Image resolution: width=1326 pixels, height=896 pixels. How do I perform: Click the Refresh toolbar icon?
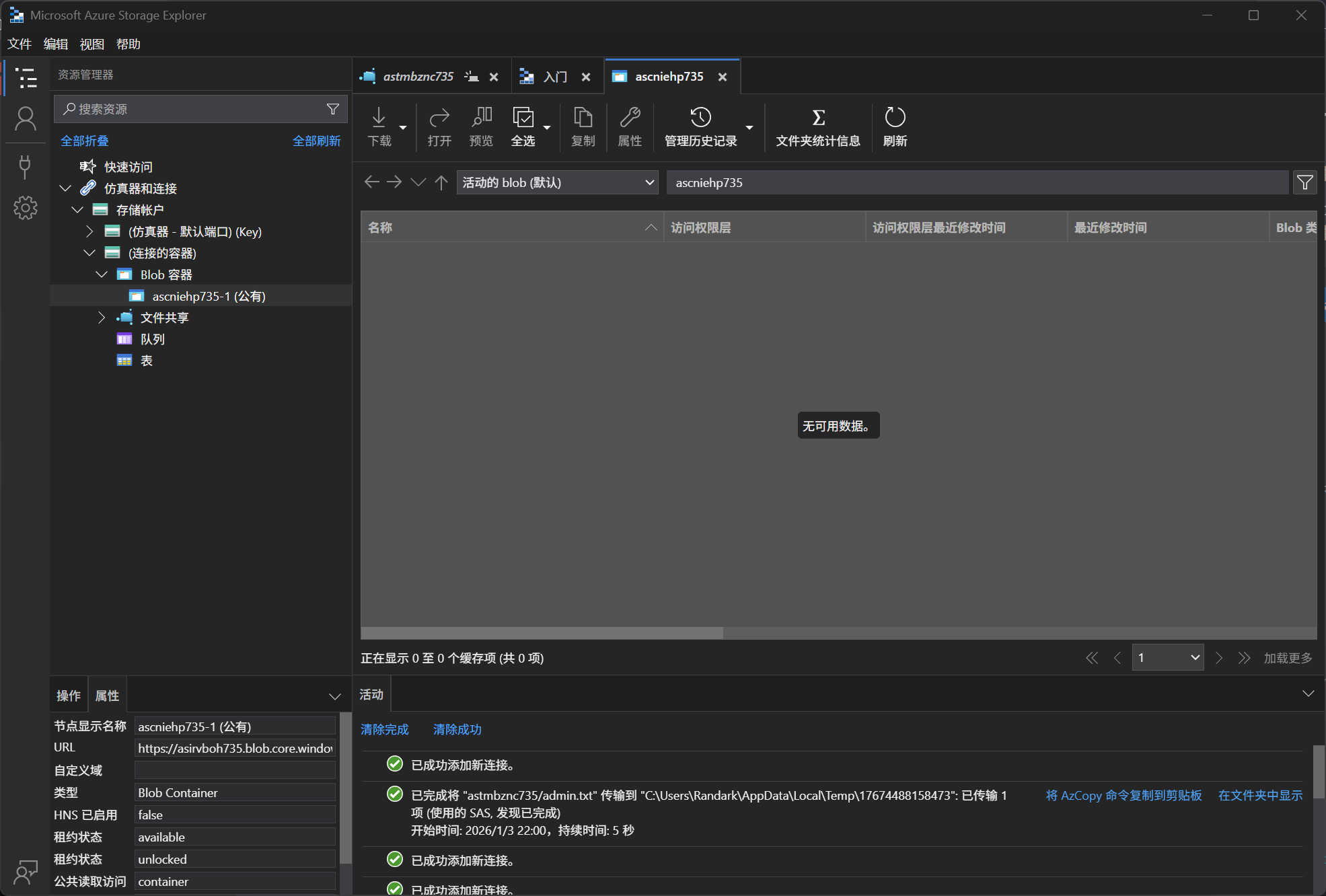click(x=895, y=118)
